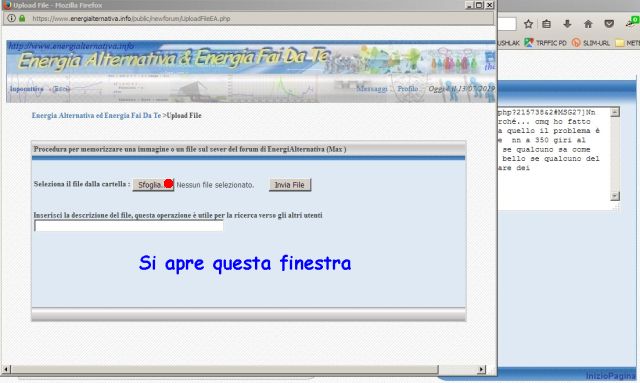Click the site info icon in the address bar
640x383 pixels.
tap(11, 18)
